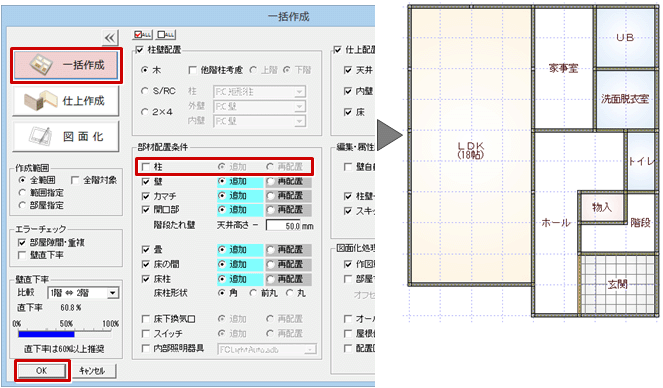
Task: Expand the 柱 RC column type dropdown
Action: point(260,92)
